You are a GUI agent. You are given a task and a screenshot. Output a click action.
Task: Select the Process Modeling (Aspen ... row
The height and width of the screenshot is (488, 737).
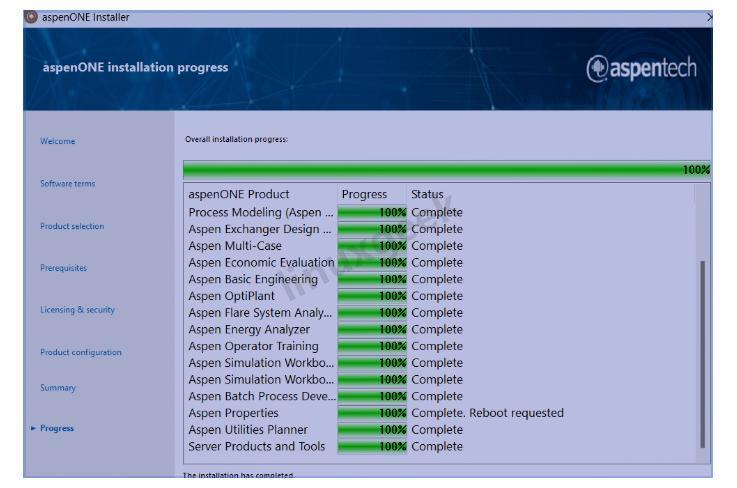coord(439,213)
